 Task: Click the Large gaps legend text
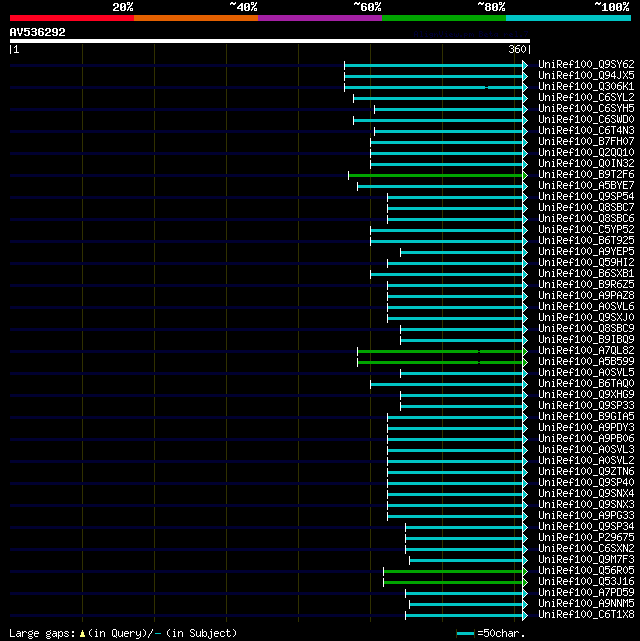coord(123,633)
